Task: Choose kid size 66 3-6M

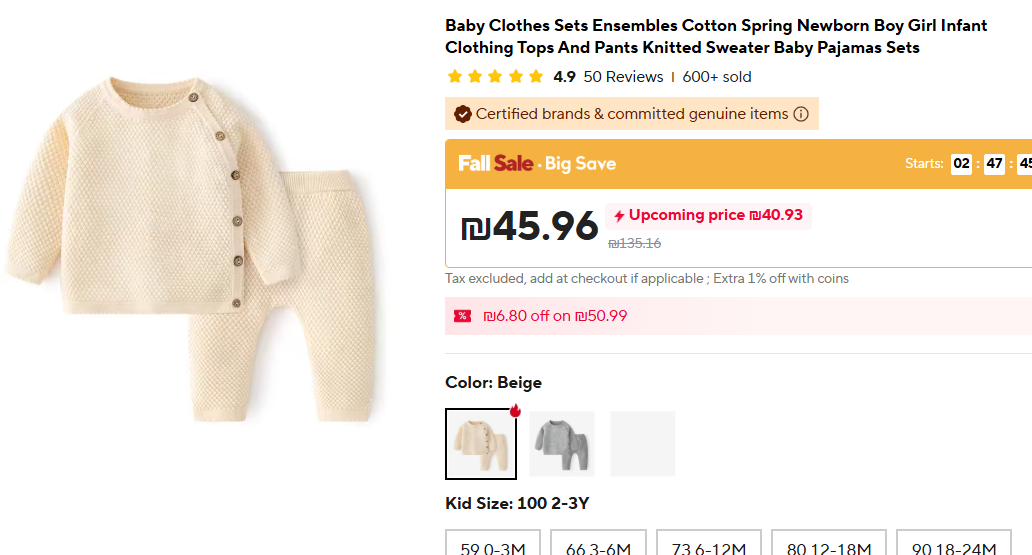Action: click(598, 544)
